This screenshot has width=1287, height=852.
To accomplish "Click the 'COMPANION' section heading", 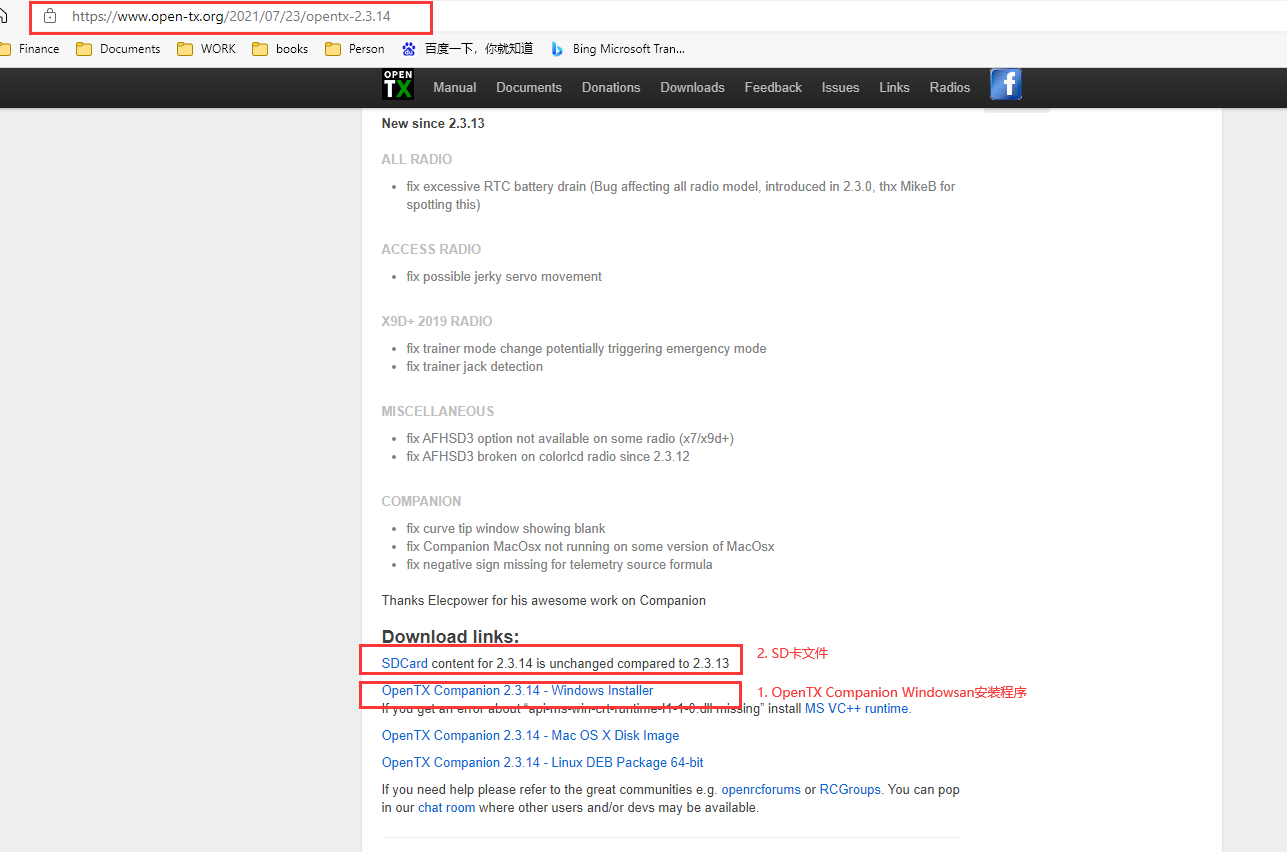I will (422, 501).
